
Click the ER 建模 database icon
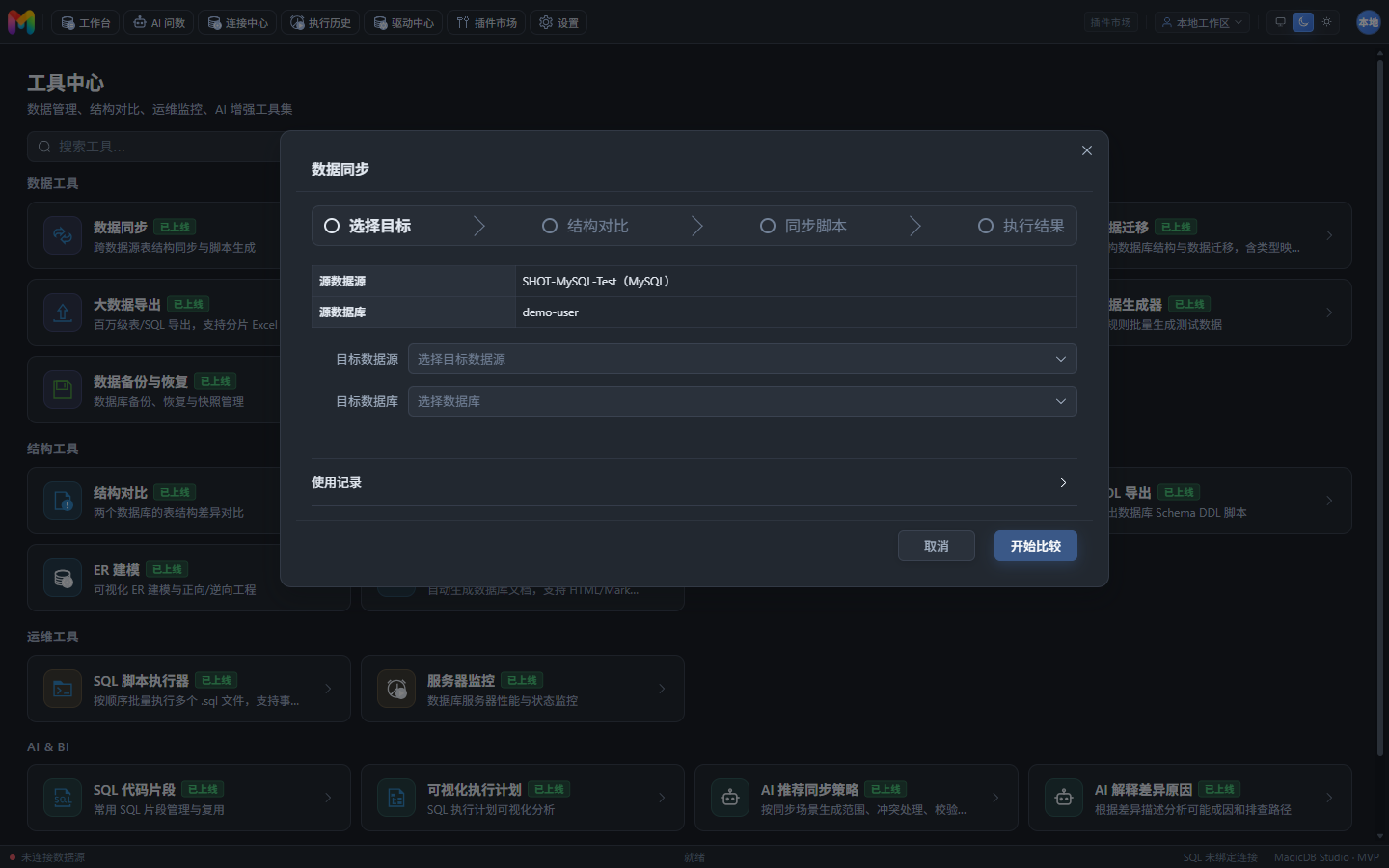point(63,578)
